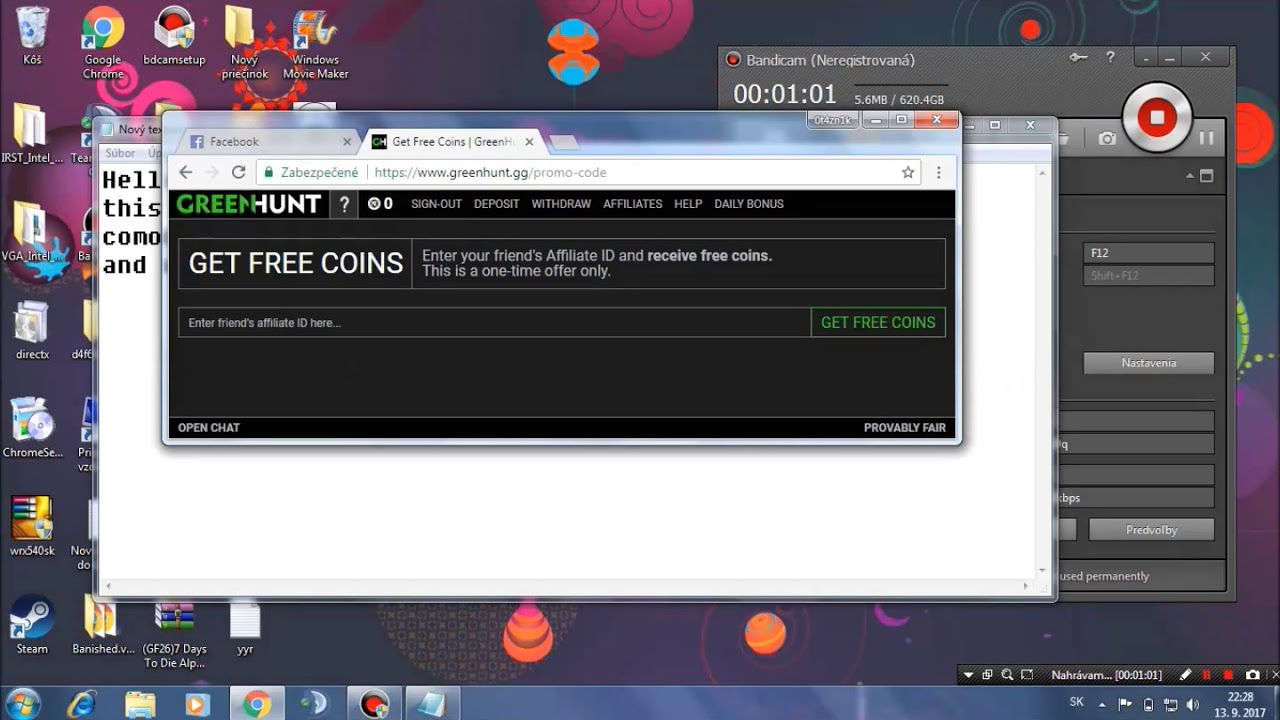Select the 7 Days To Die archive icon
Viewport: 1280px width, 720px height.
(174, 633)
